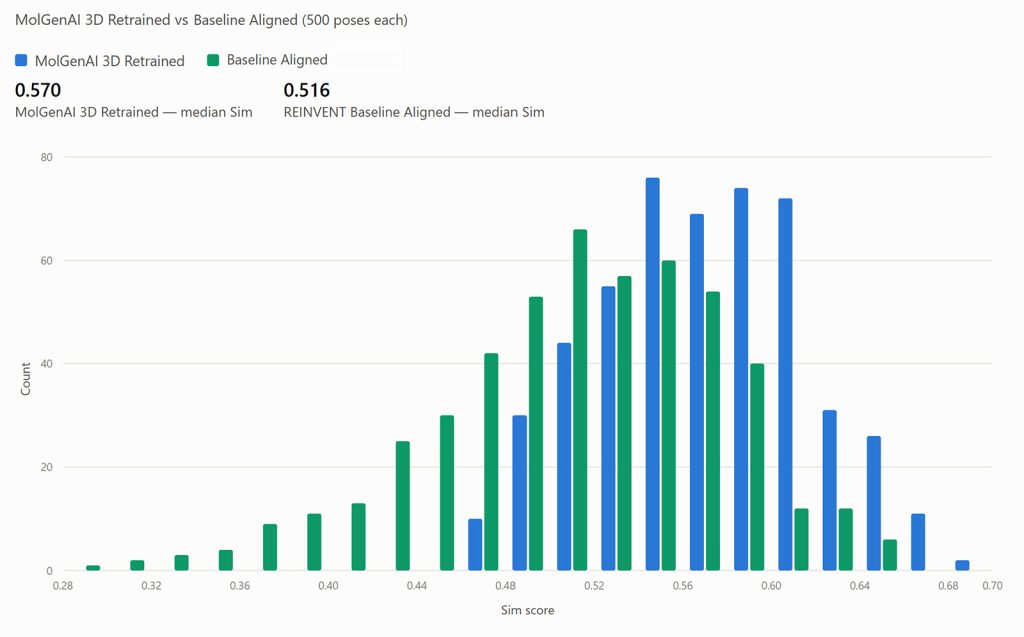Toggle the MolGenAI 3D Retrained legend label

point(110,61)
